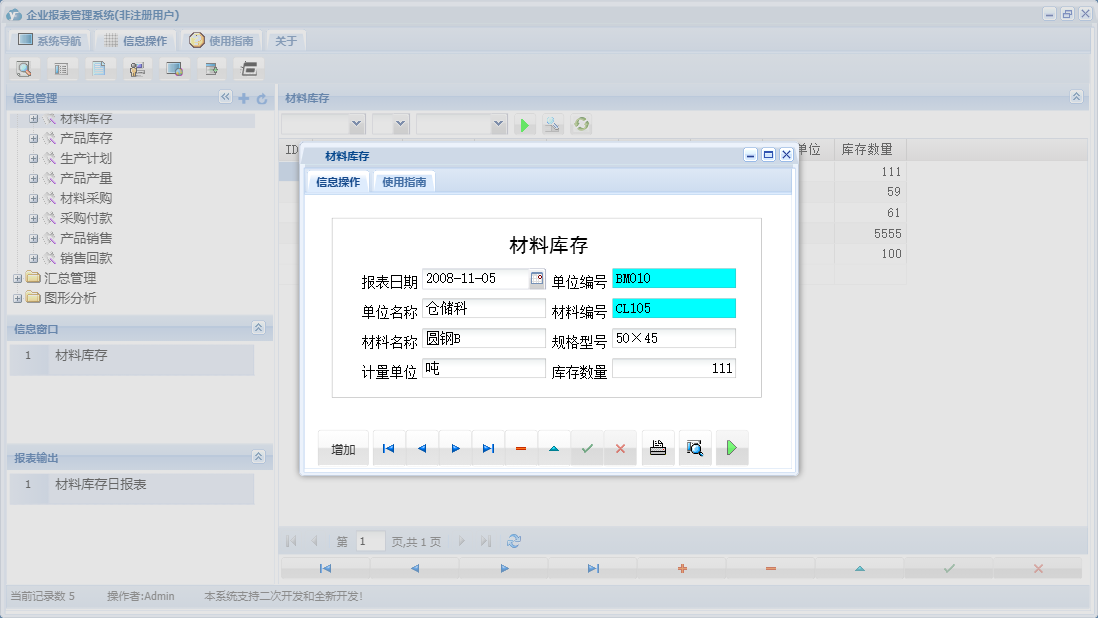
Task: Cancel editing with the red X icon
Action: (619, 448)
